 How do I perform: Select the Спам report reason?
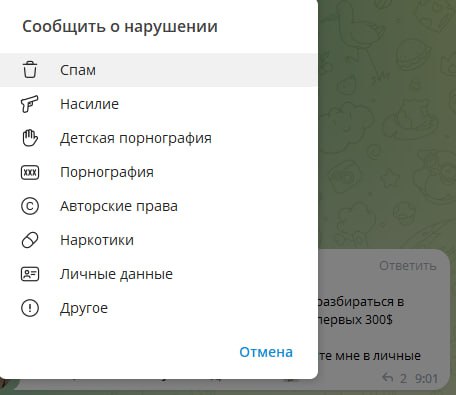click(x=158, y=70)
